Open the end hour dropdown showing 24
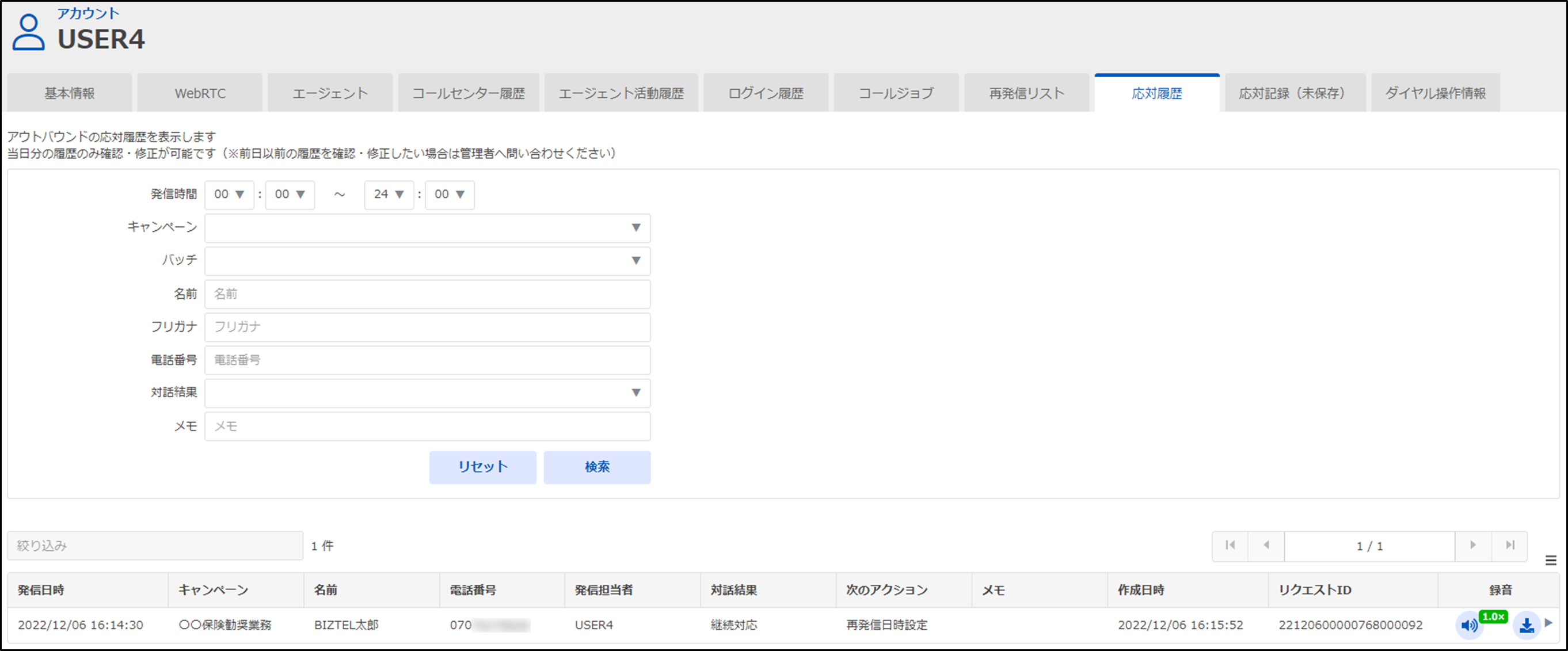1568x651 pixels. [x=389, y=195]
